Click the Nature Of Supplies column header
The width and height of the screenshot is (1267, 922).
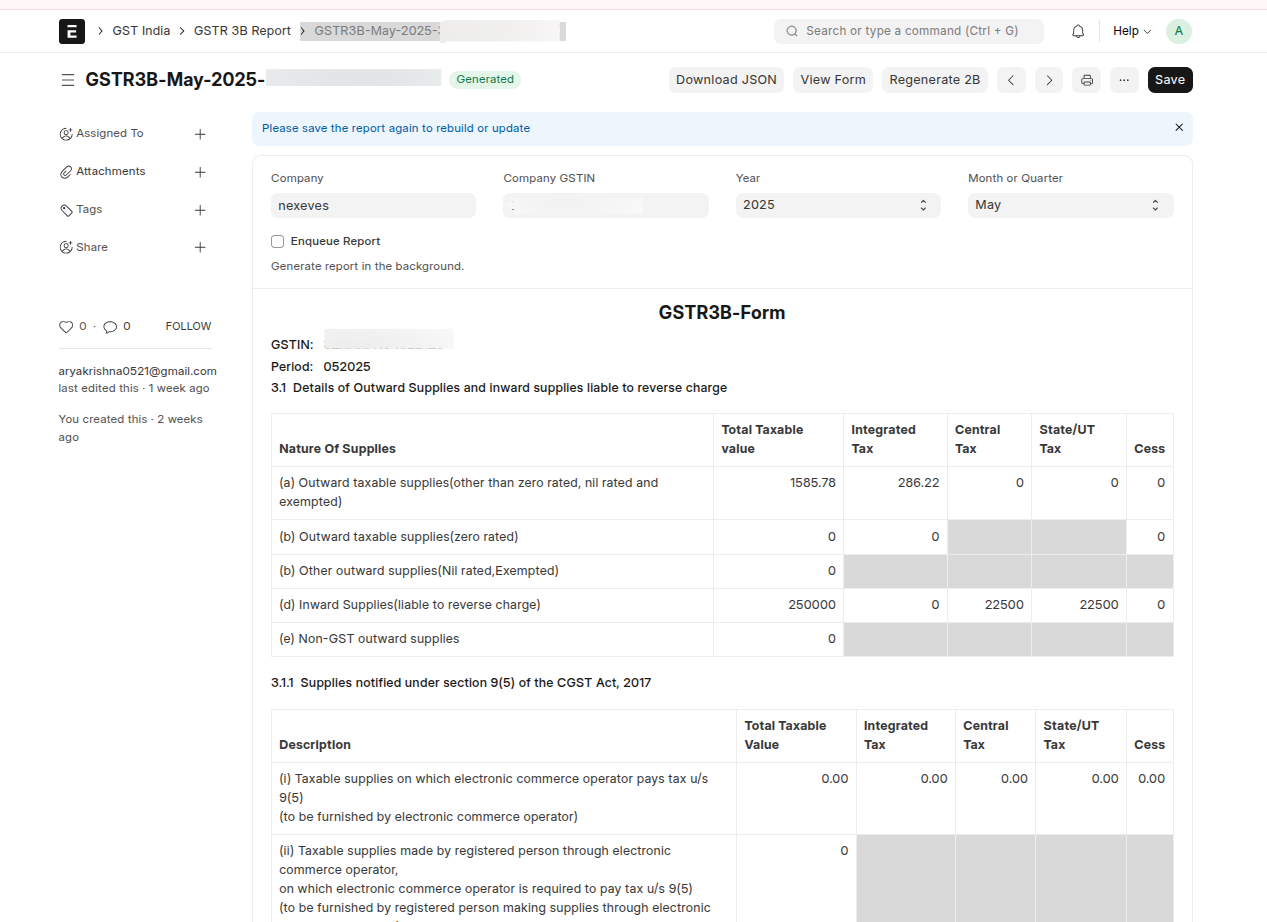(337, 449)
